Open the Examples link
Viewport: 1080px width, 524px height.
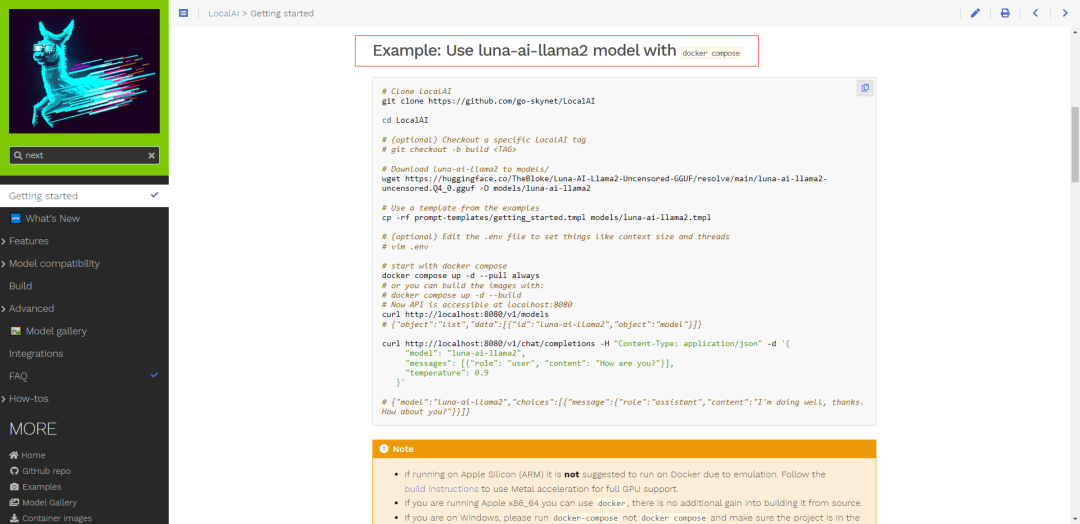[41, 487]
